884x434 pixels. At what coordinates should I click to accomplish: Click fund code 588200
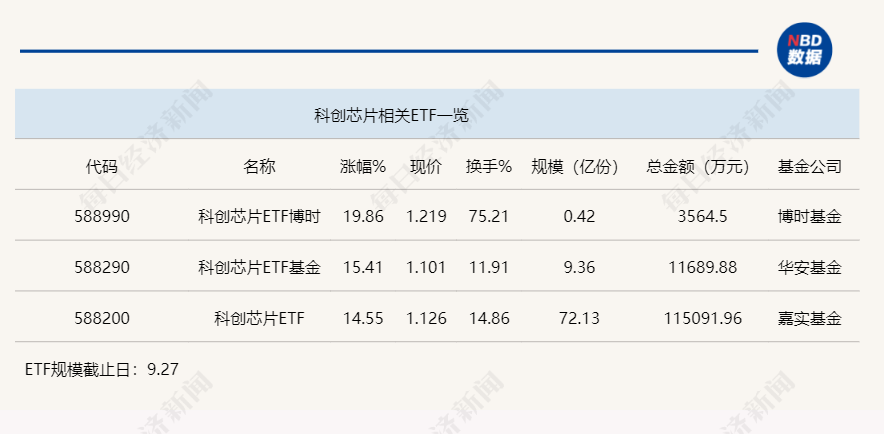(x=102, y=319)
